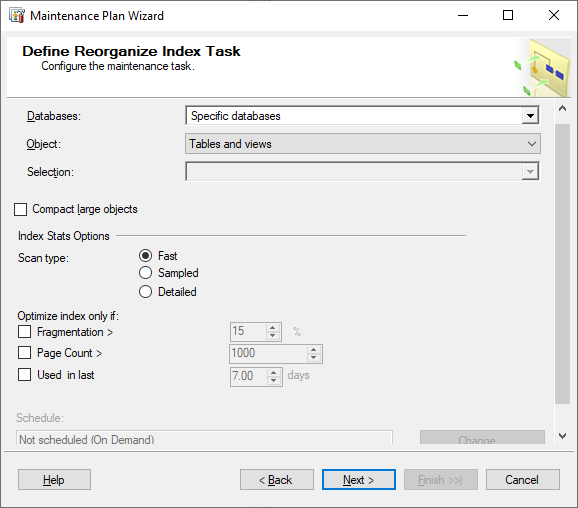Decrease the Used in last days spinner

coord(274,380)
